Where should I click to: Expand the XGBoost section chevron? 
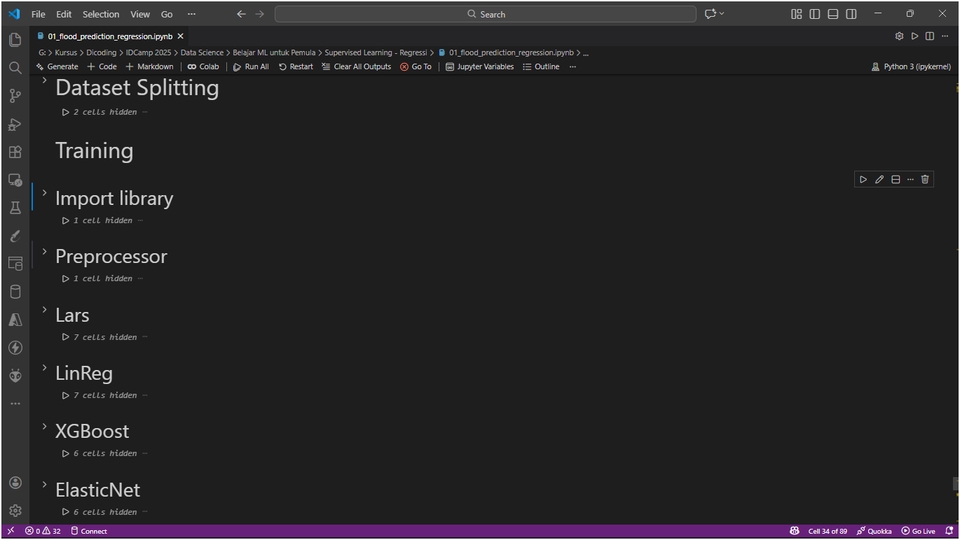(44, 426)
